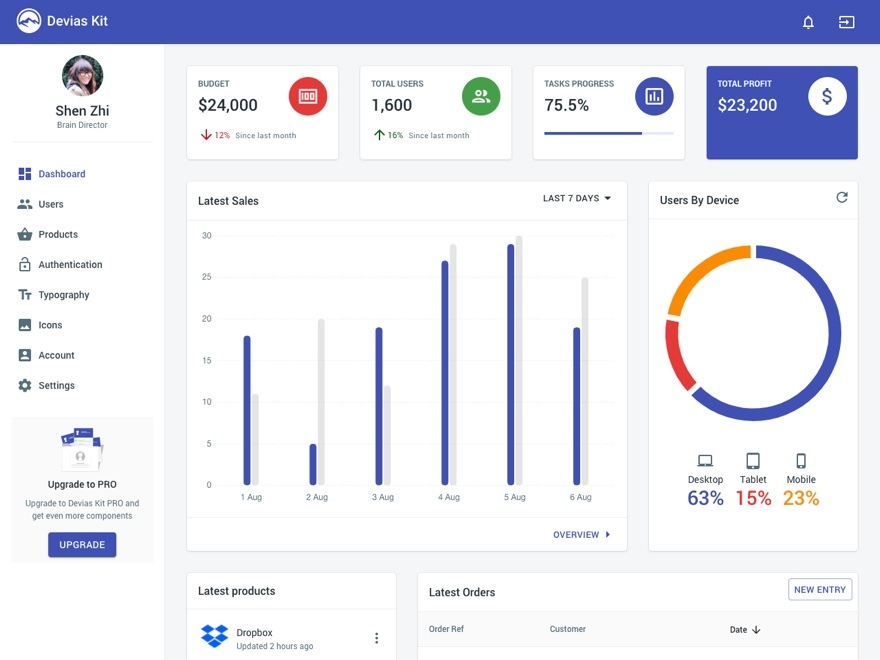Click the New Entry button
Screen dimensions: 880x660
(819, 590)
